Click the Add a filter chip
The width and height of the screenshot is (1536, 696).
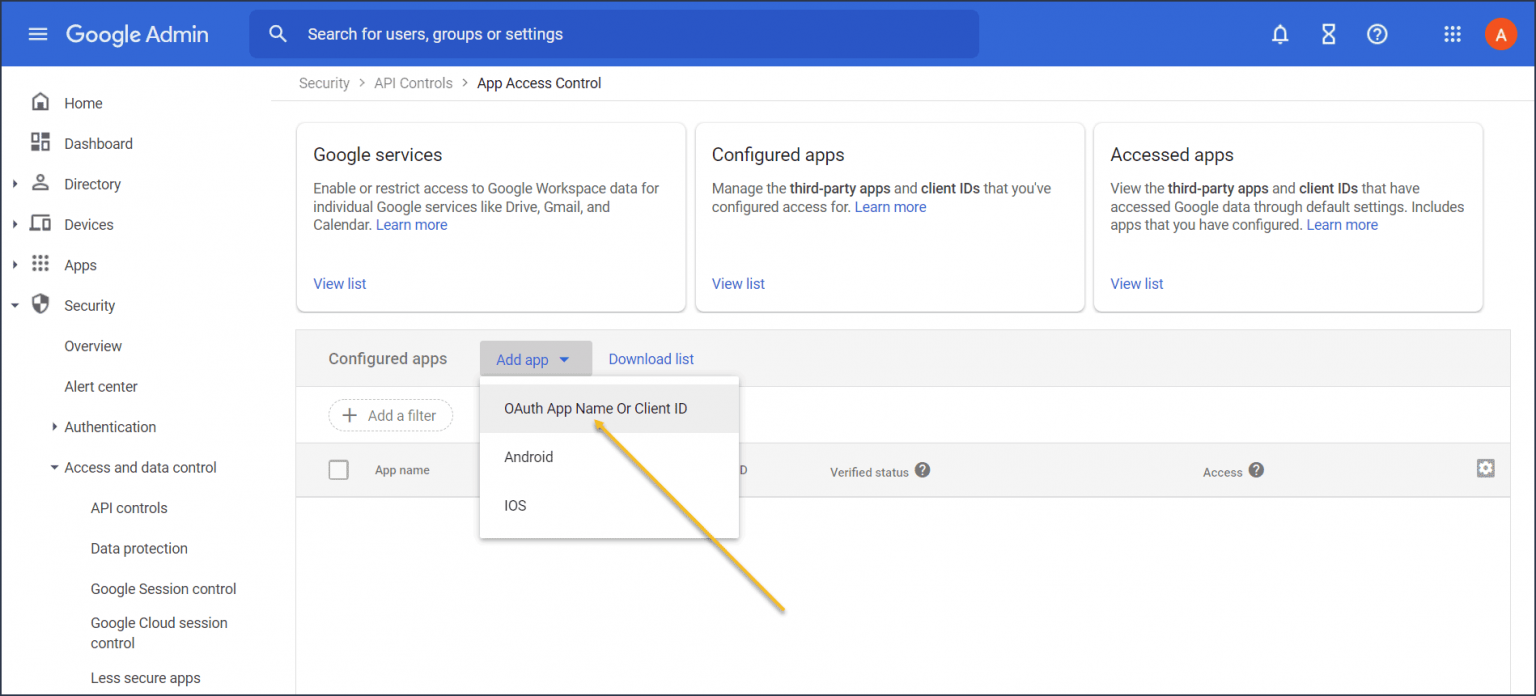click(x=391, y=415)
